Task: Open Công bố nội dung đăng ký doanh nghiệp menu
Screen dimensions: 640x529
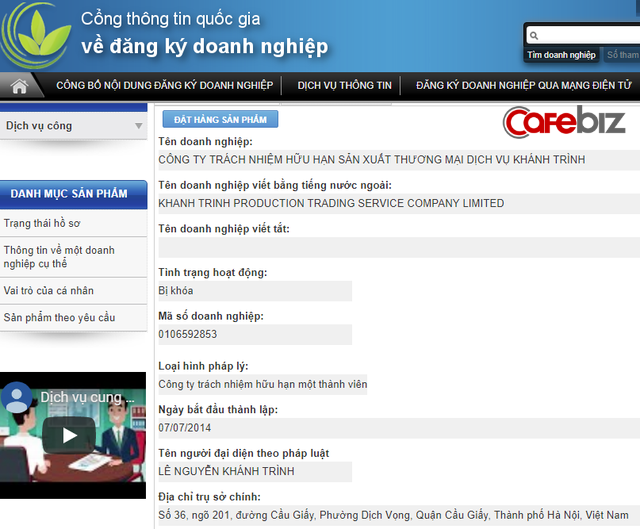Action: pyautogui.click(x=164, y=85)
